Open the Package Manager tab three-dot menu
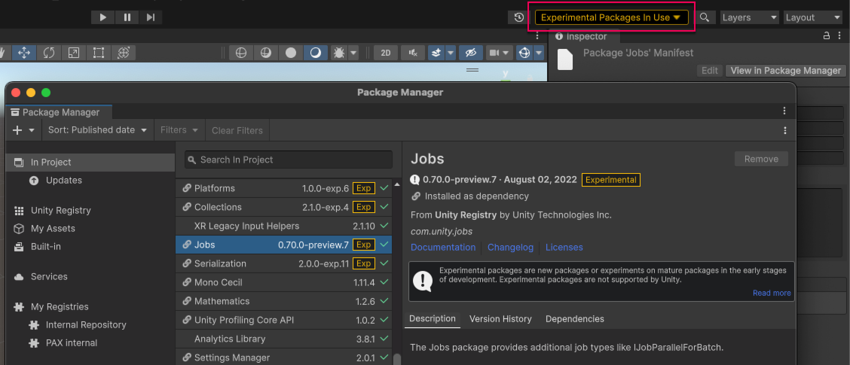 coord(784,111)
